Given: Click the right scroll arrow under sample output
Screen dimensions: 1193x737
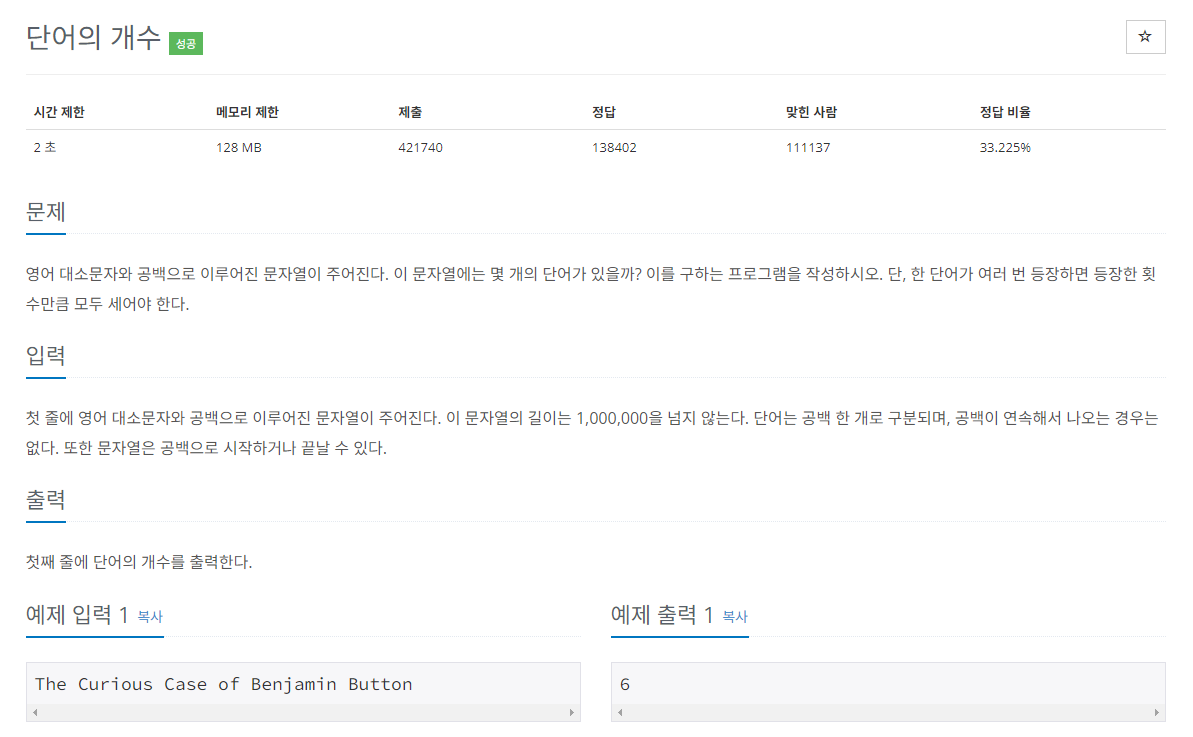Looking at the screenshot, I should (1158, 713).
